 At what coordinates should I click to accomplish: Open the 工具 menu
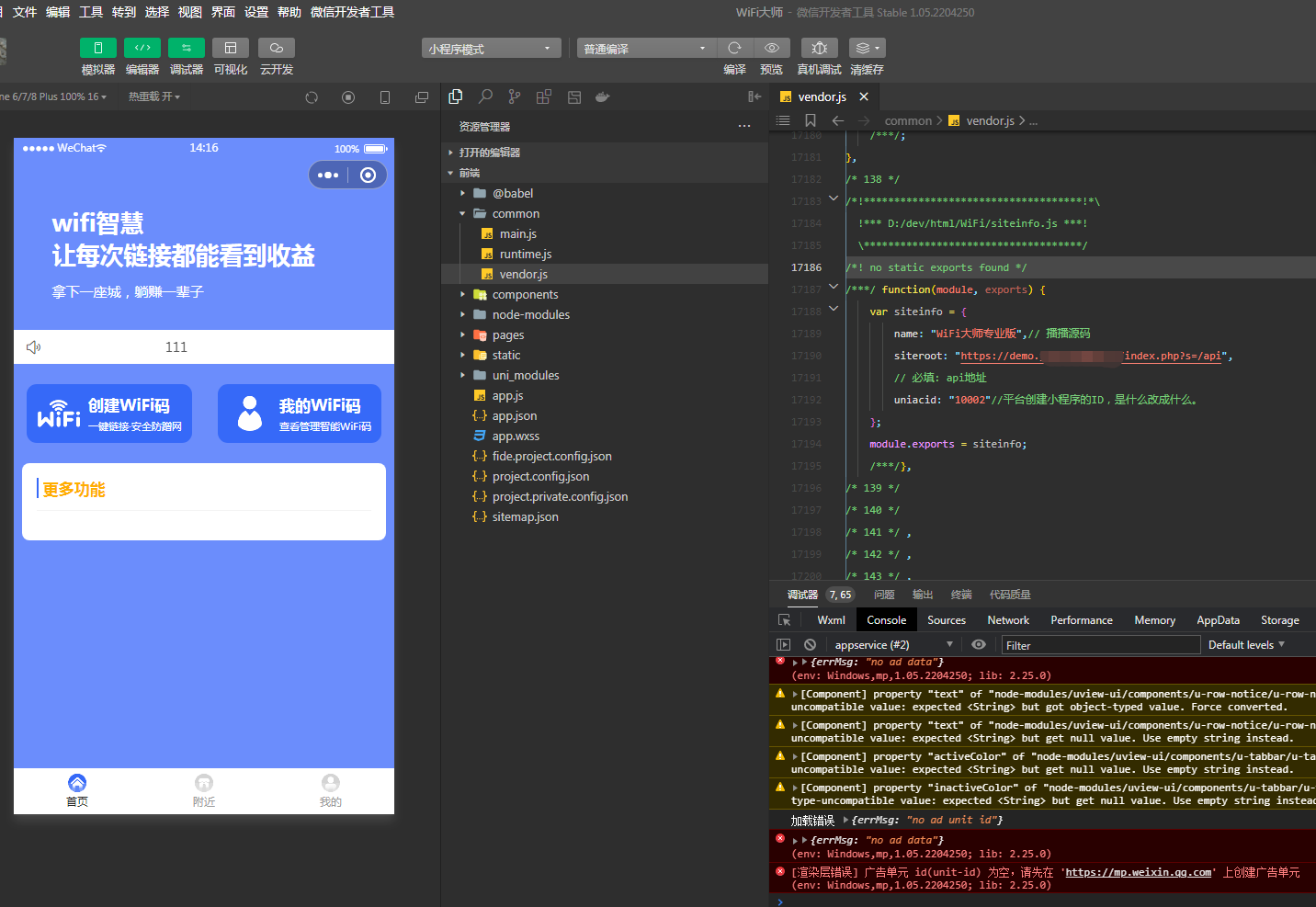(x=91, y=12)
